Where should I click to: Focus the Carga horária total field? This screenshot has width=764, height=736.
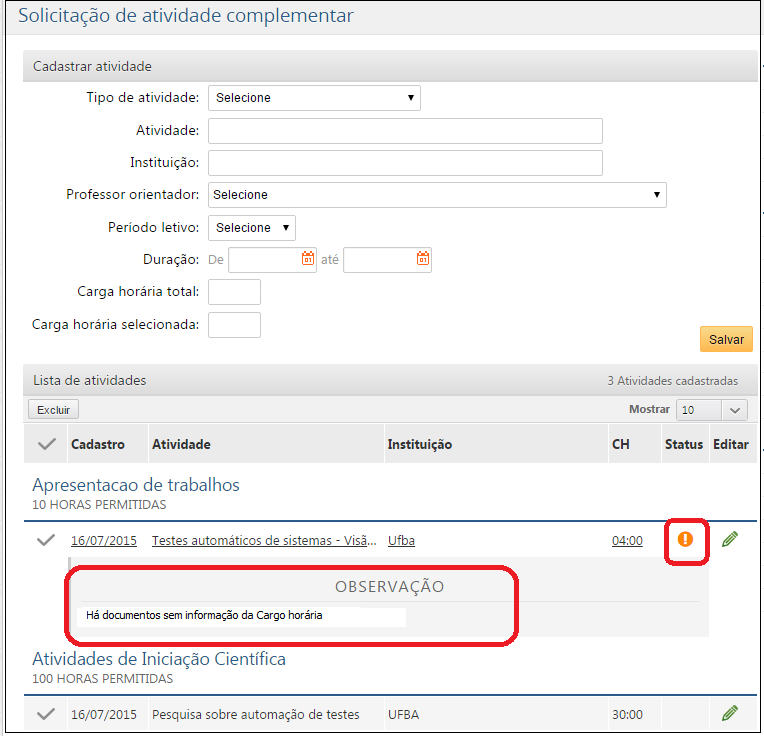click(x=234, y=292)
